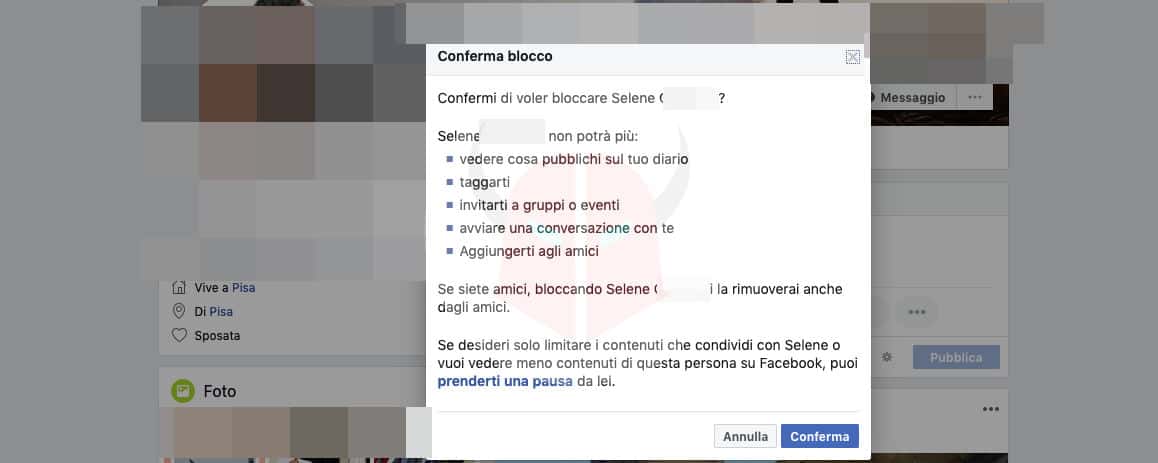Follow the Pisa link after 'Di'
1158x463 pixels.
(x=221, y=311)
